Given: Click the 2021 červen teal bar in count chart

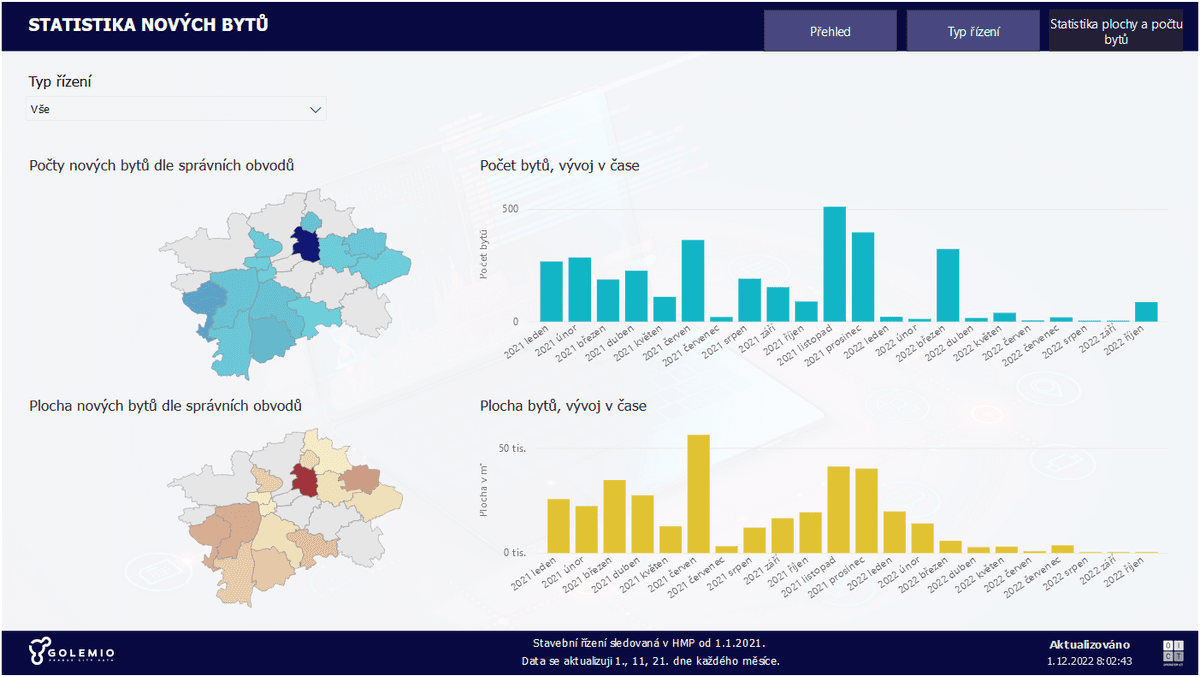Looking at the screenshot, I should point(693,281).
